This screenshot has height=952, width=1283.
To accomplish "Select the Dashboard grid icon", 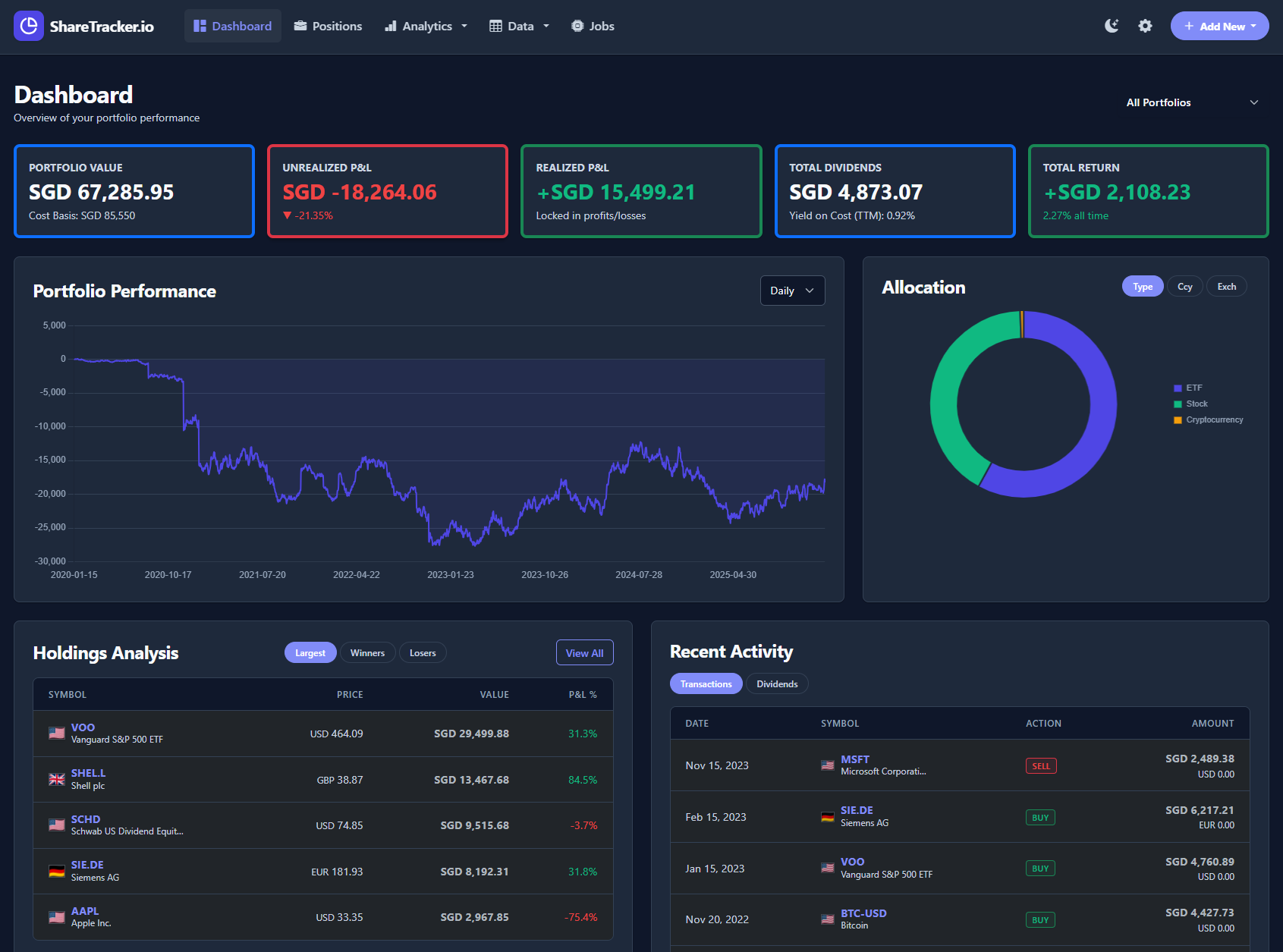I will click(199, 25).
